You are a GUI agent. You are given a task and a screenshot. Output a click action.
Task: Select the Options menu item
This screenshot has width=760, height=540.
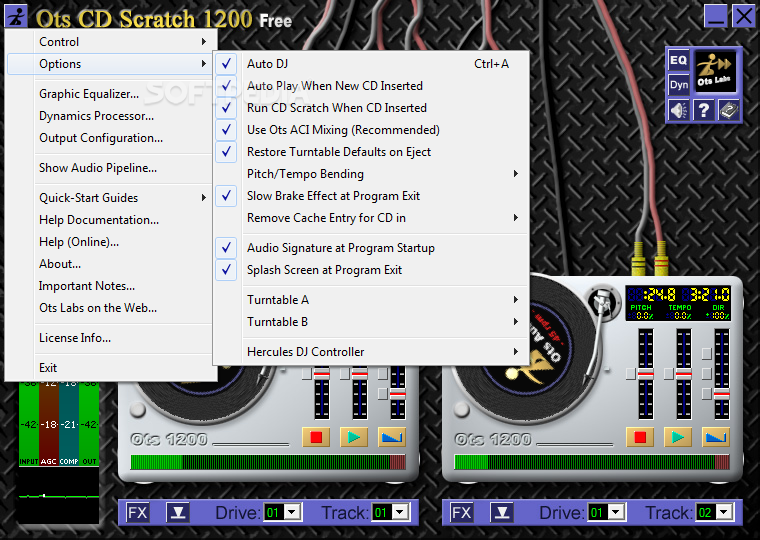click(x=110, y=64)
